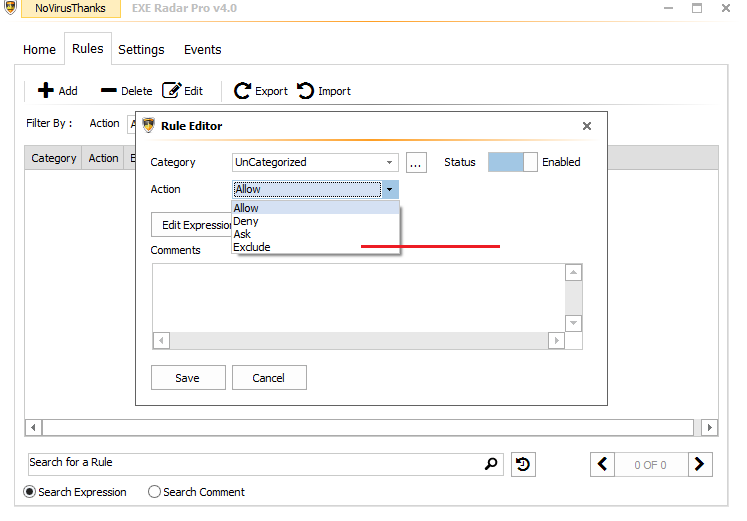The image size is (747, 521).
Task: Save the rule in Rule Editor
Action: [187, 378]
